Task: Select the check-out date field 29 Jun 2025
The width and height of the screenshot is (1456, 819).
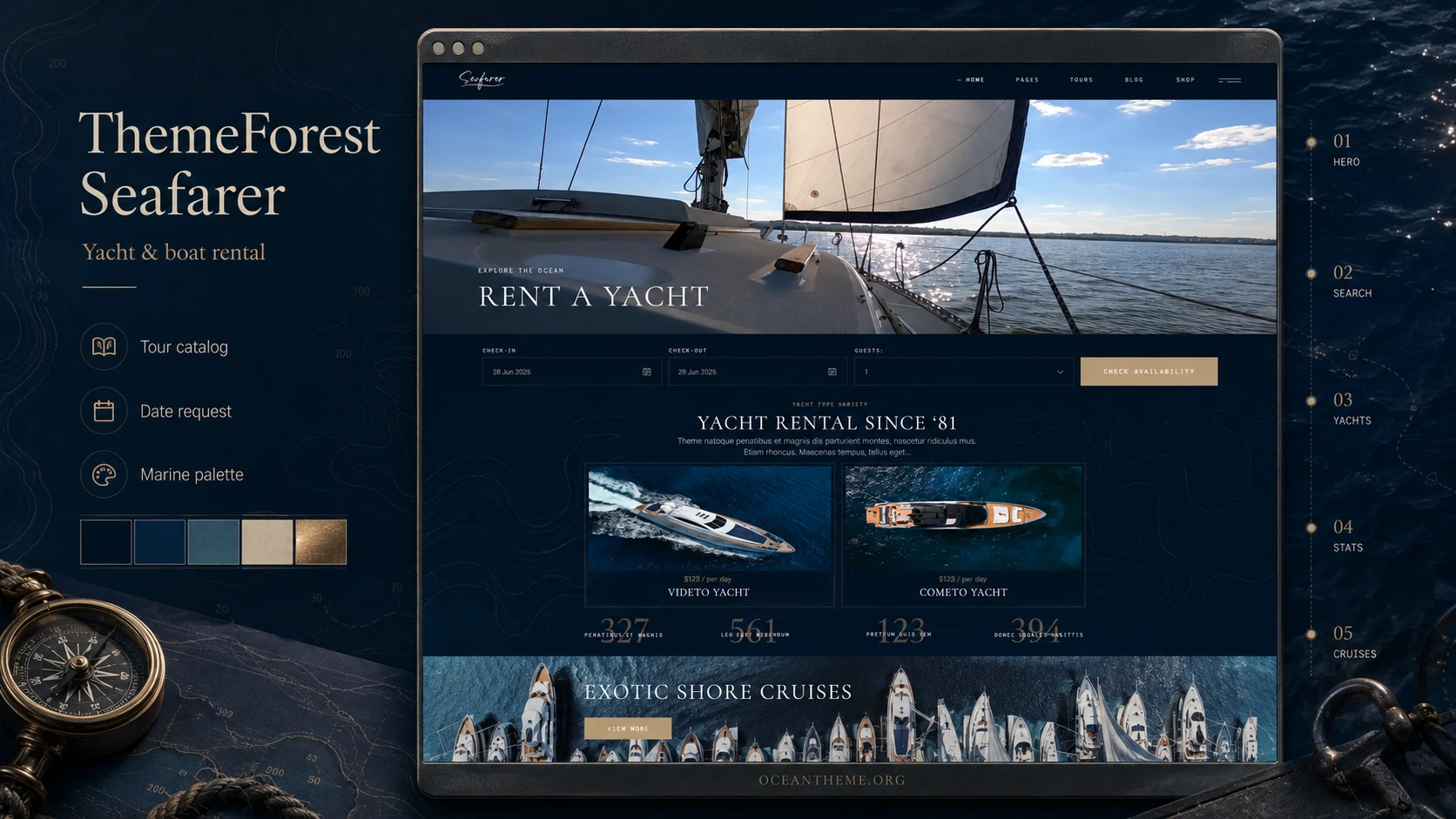Action: pyautogui.click(x=757, y=372)
